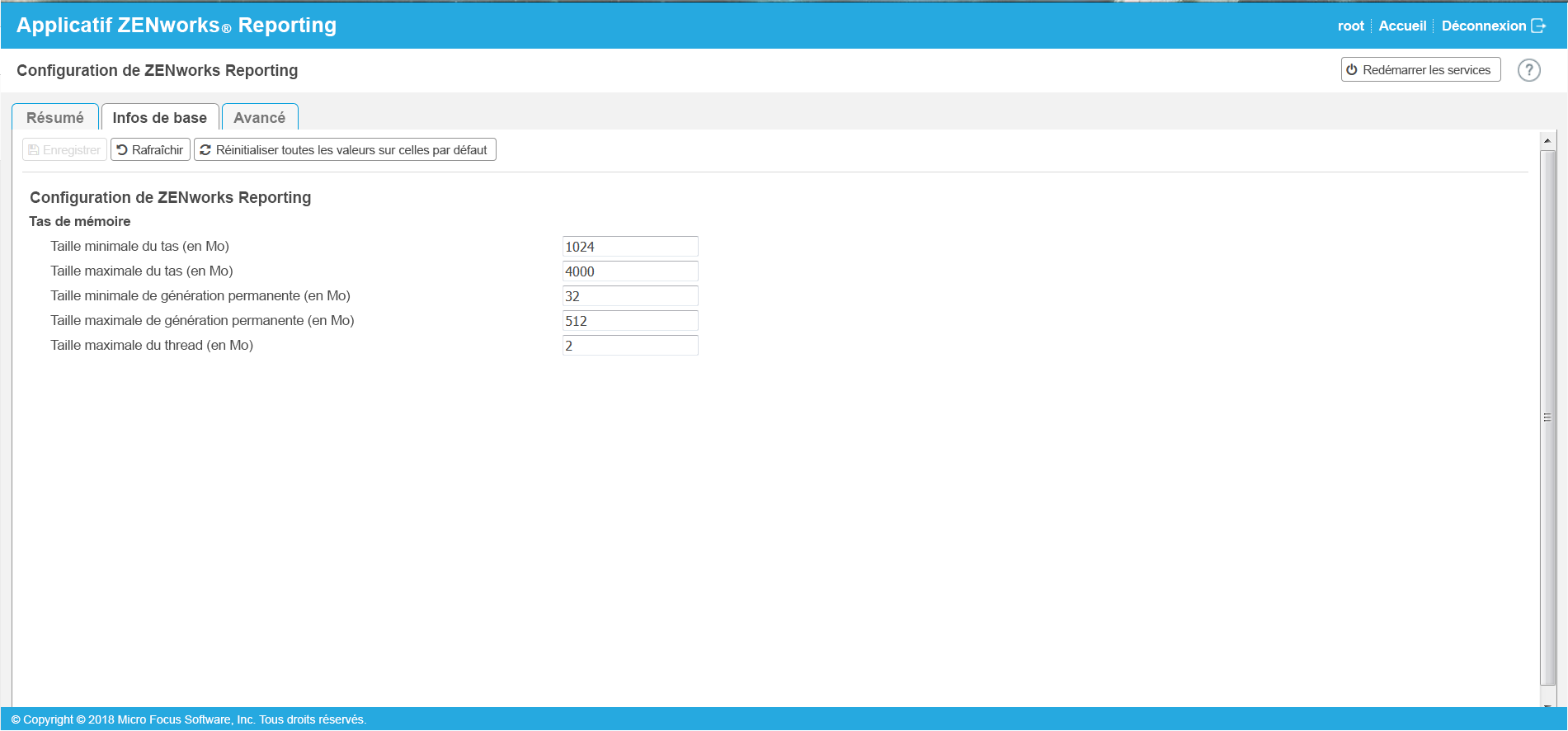Click the Applicatif ZENworks Reporting title

click(x=177, y=26)
